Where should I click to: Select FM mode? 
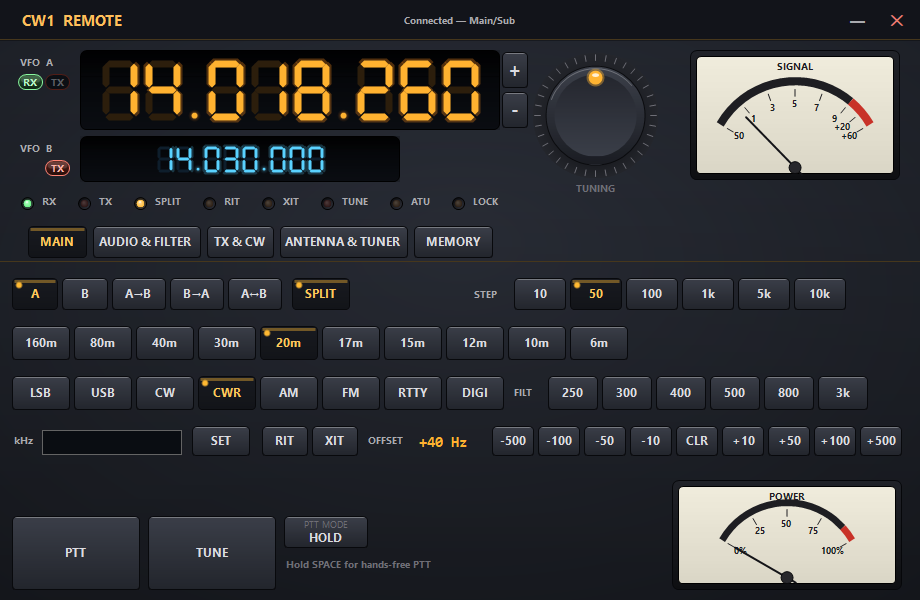[351, 393]
